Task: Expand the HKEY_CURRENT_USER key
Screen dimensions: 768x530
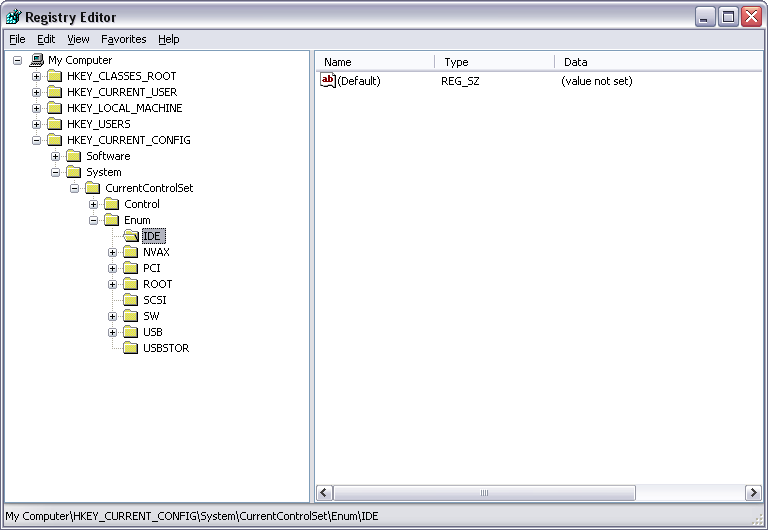Action: [37, 92]
